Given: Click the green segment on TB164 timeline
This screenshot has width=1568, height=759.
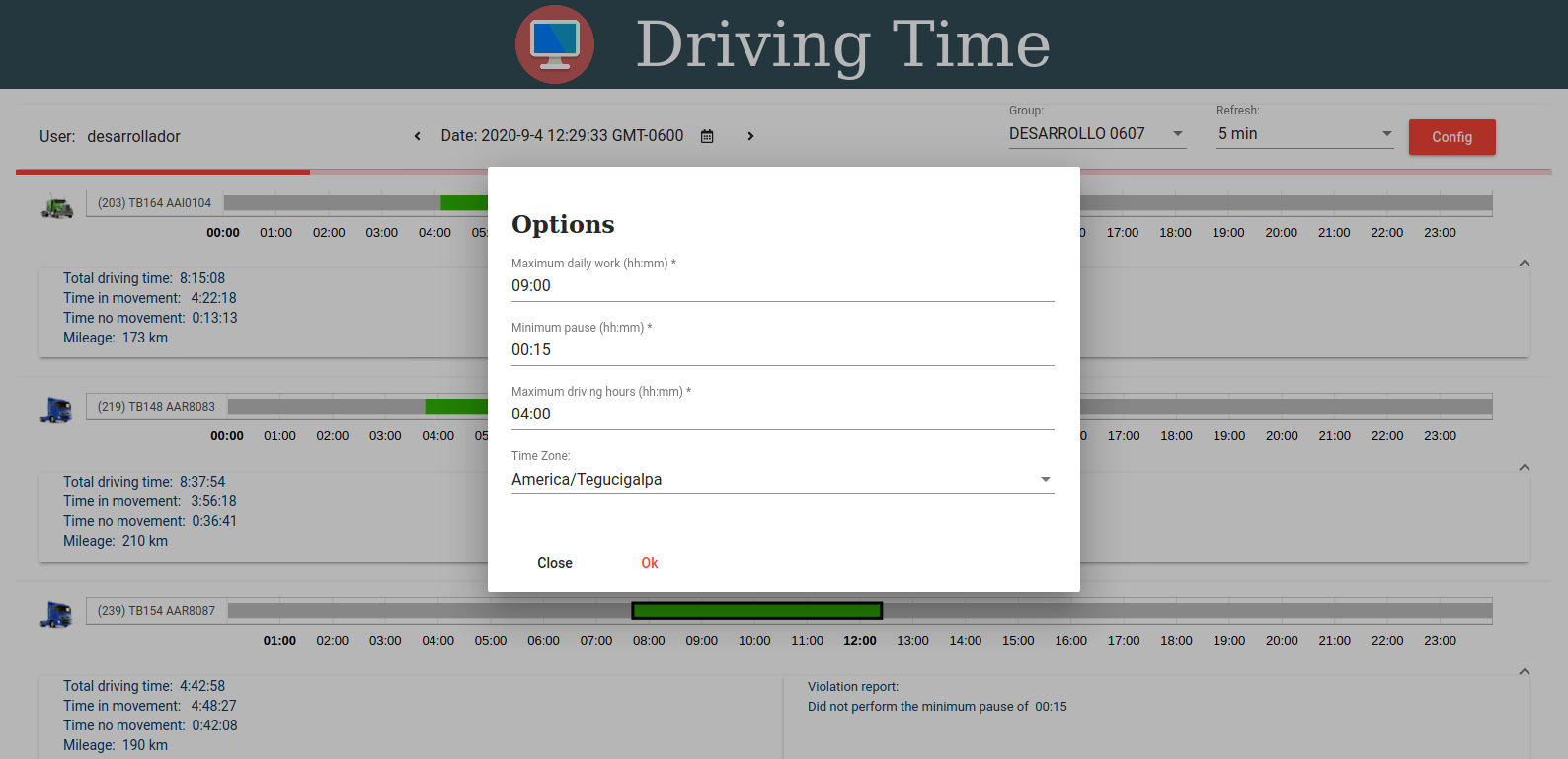Looking at the screenshot, I should pyautogui.click(x=464, y=203).
